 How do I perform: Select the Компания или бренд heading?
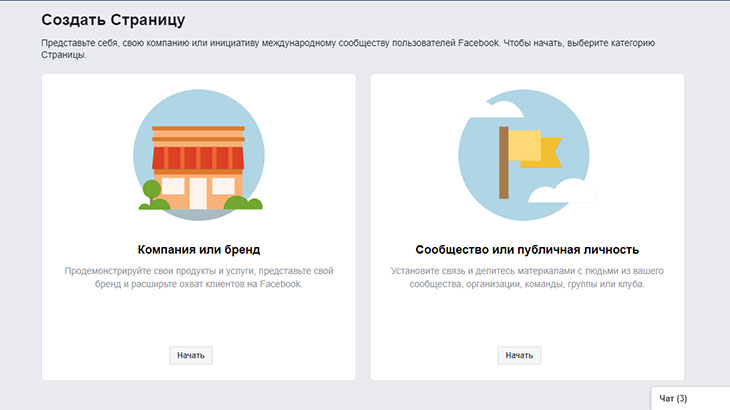click(199, 249)
